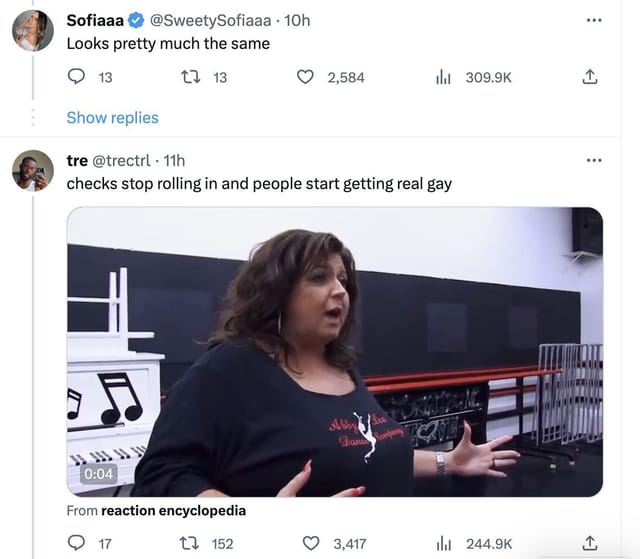The height and width of the screenshot is (559, 640).
Task: Retweet Sofiaaa's post
Action: click(190, 77)
